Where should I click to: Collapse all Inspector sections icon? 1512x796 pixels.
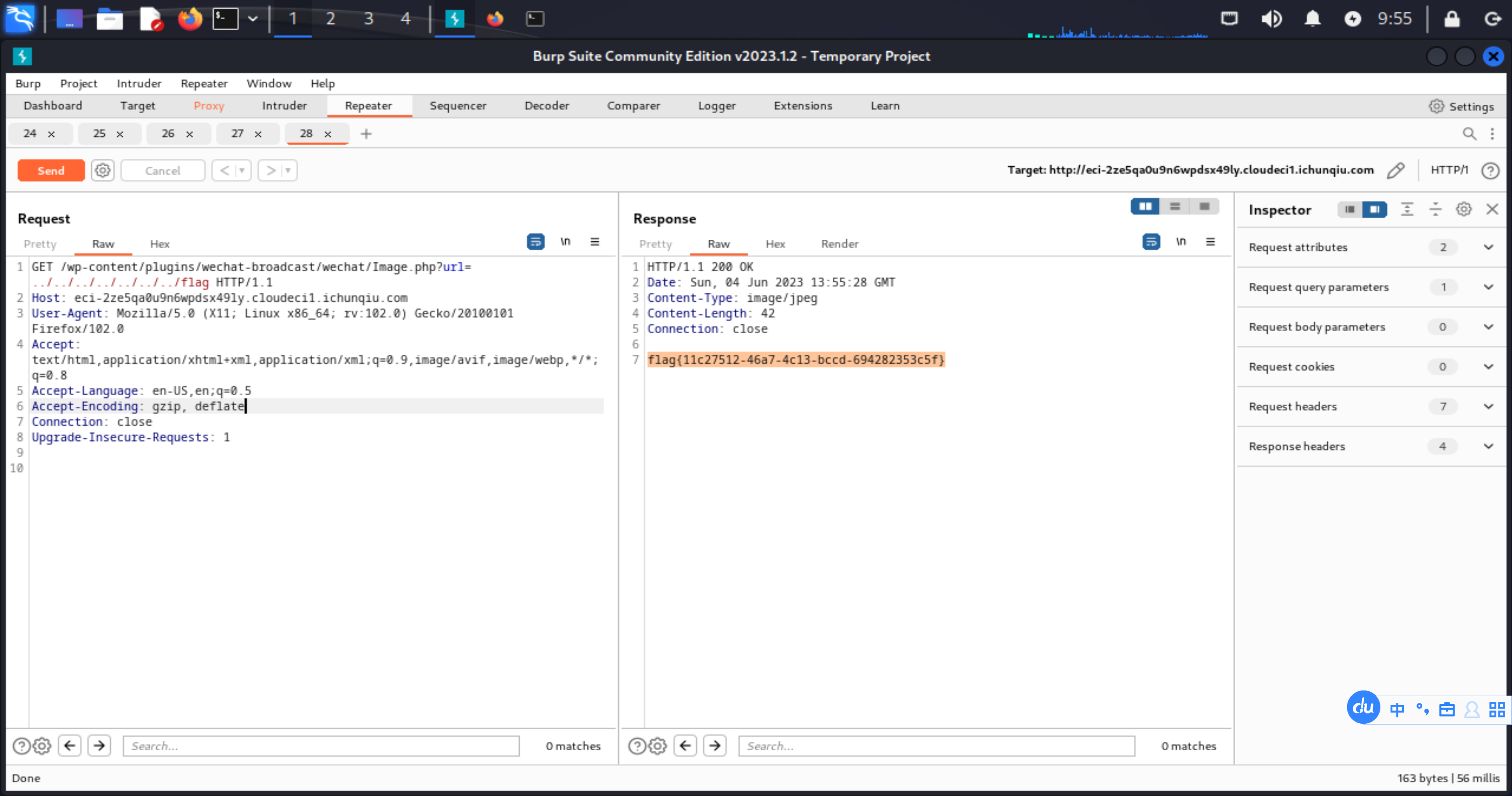click(x=1435, y=209)
